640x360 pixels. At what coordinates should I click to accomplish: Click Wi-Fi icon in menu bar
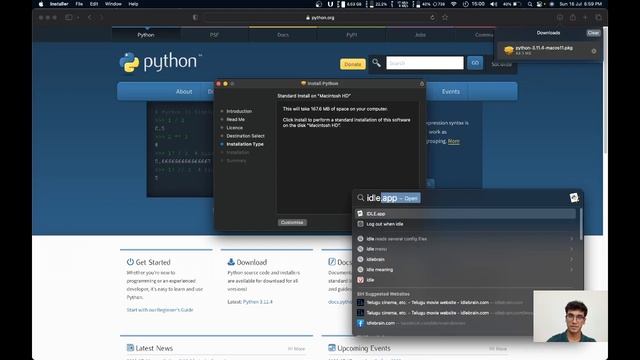pos(453,4)
